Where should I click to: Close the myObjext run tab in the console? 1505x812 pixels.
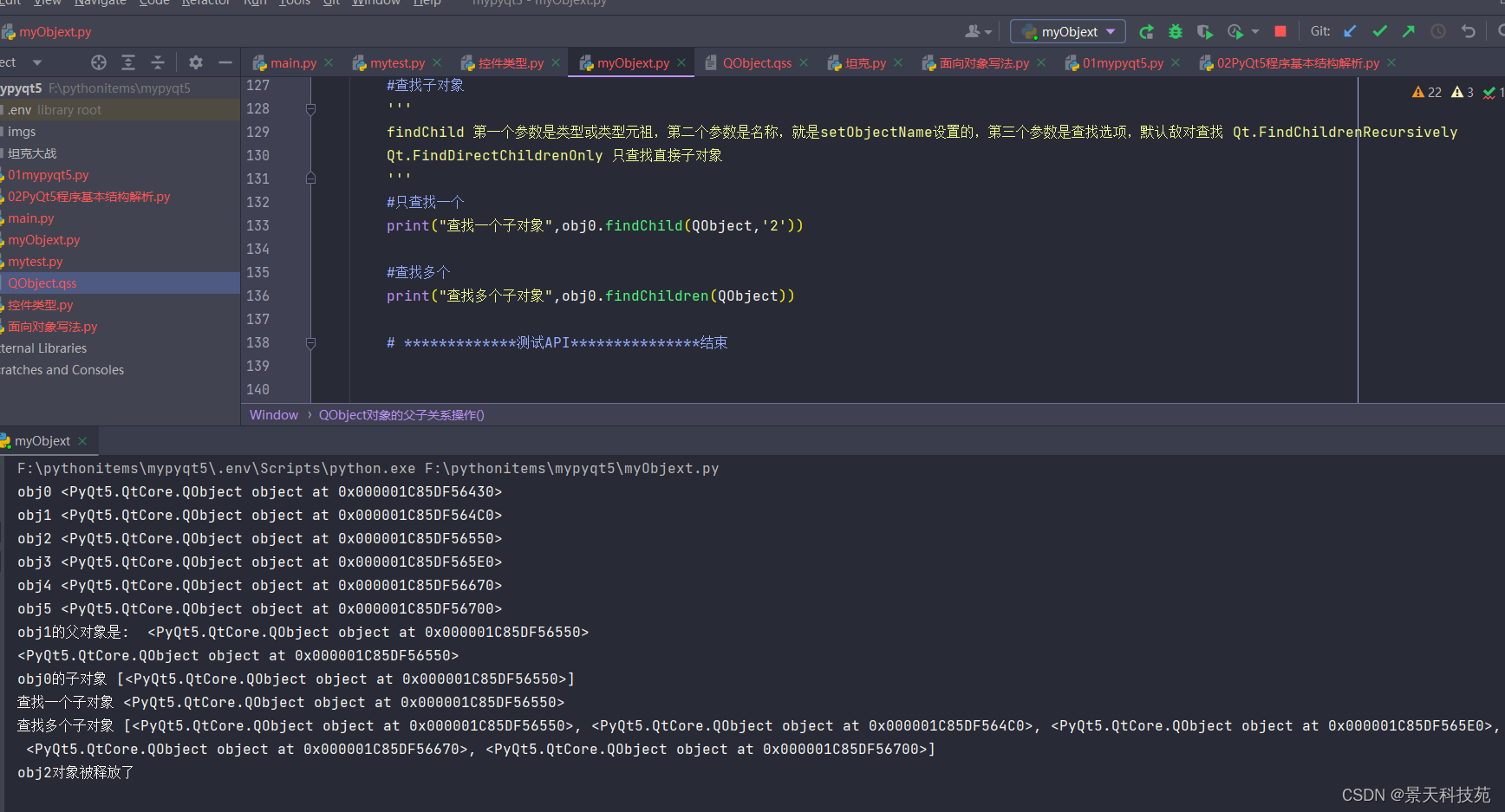click(82, 441)
